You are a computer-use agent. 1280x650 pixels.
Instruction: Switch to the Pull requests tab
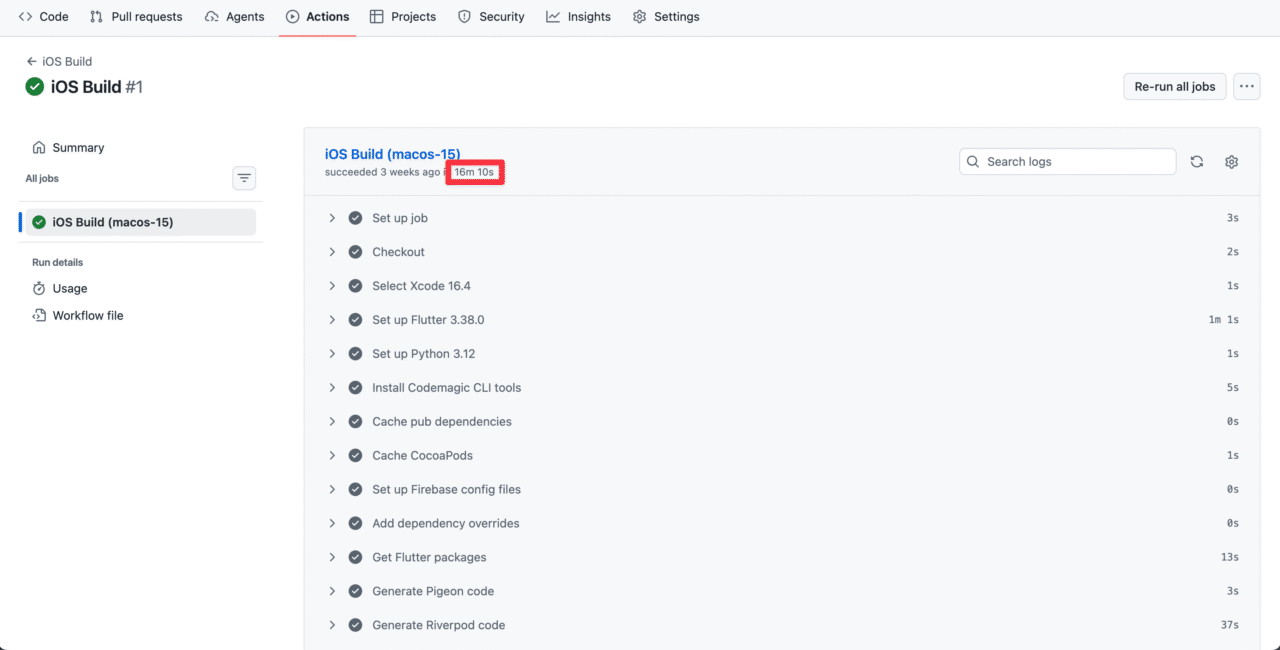coord(136,17)
